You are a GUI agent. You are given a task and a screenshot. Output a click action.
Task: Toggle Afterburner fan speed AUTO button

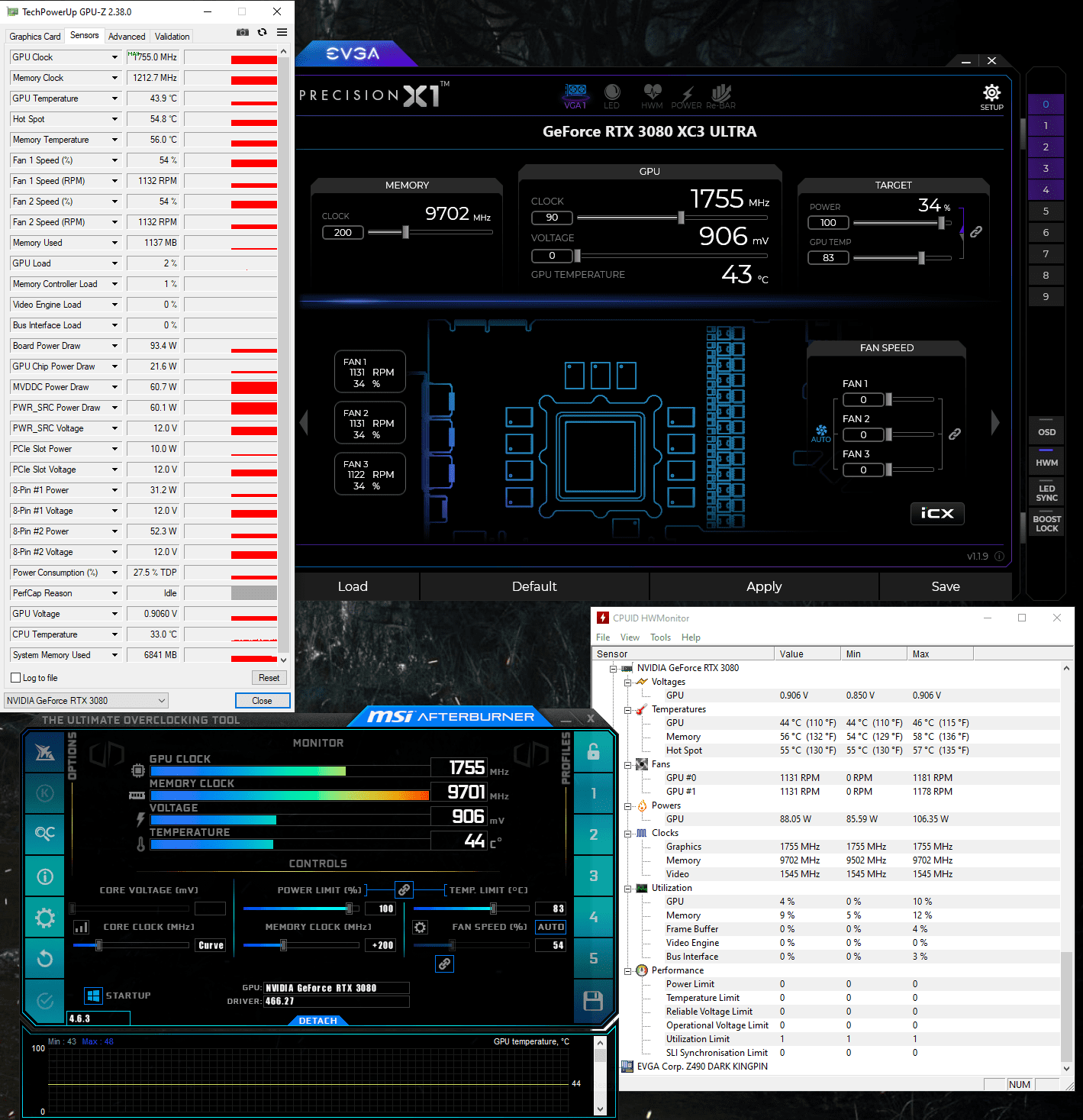tap(550, 927)
